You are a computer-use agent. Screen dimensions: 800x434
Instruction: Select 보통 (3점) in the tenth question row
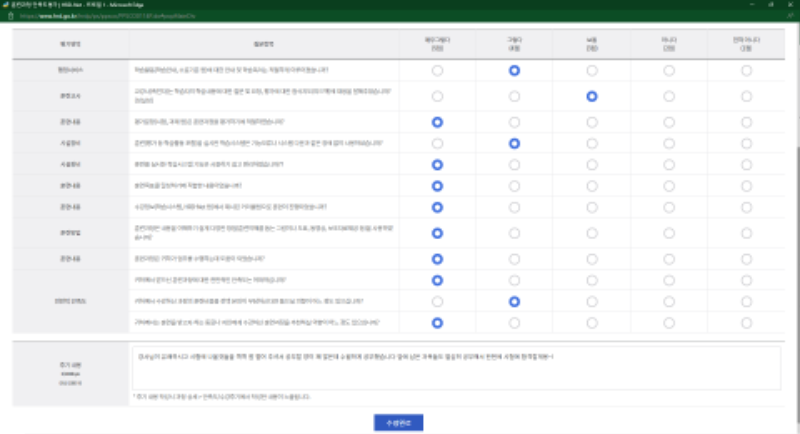(591, 280)
